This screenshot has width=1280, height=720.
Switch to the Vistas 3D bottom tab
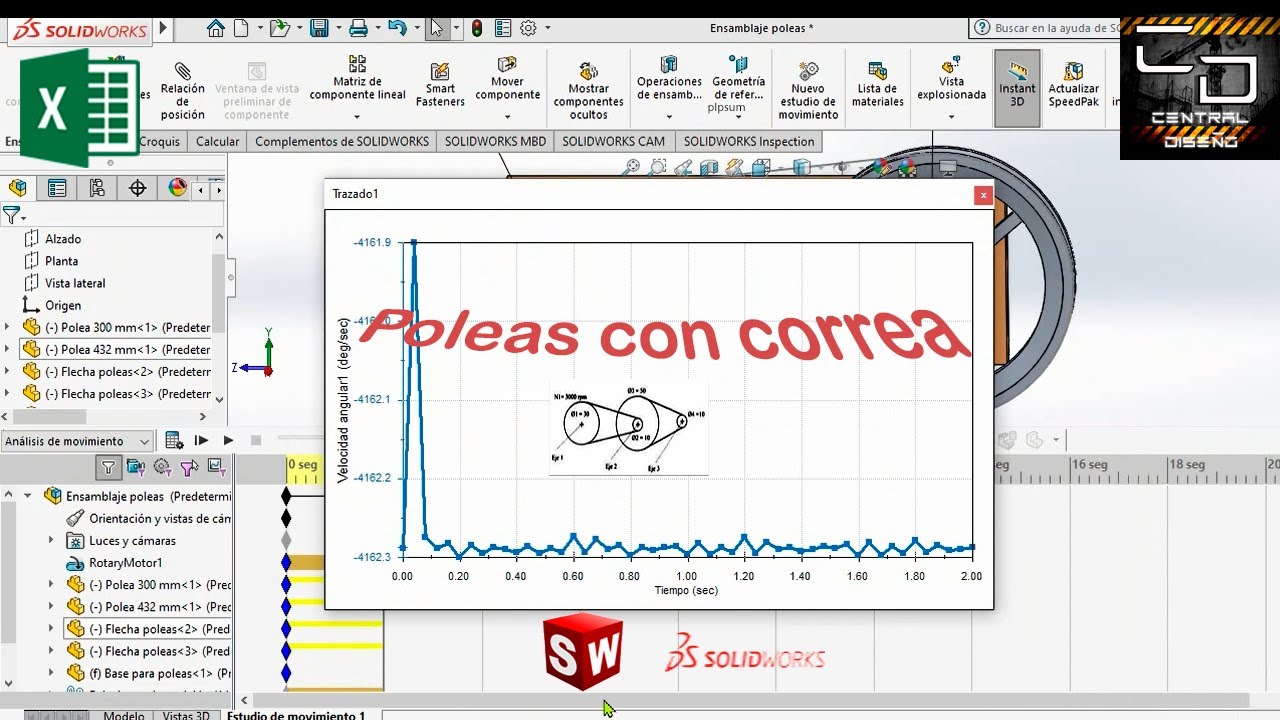pos(186,715)
